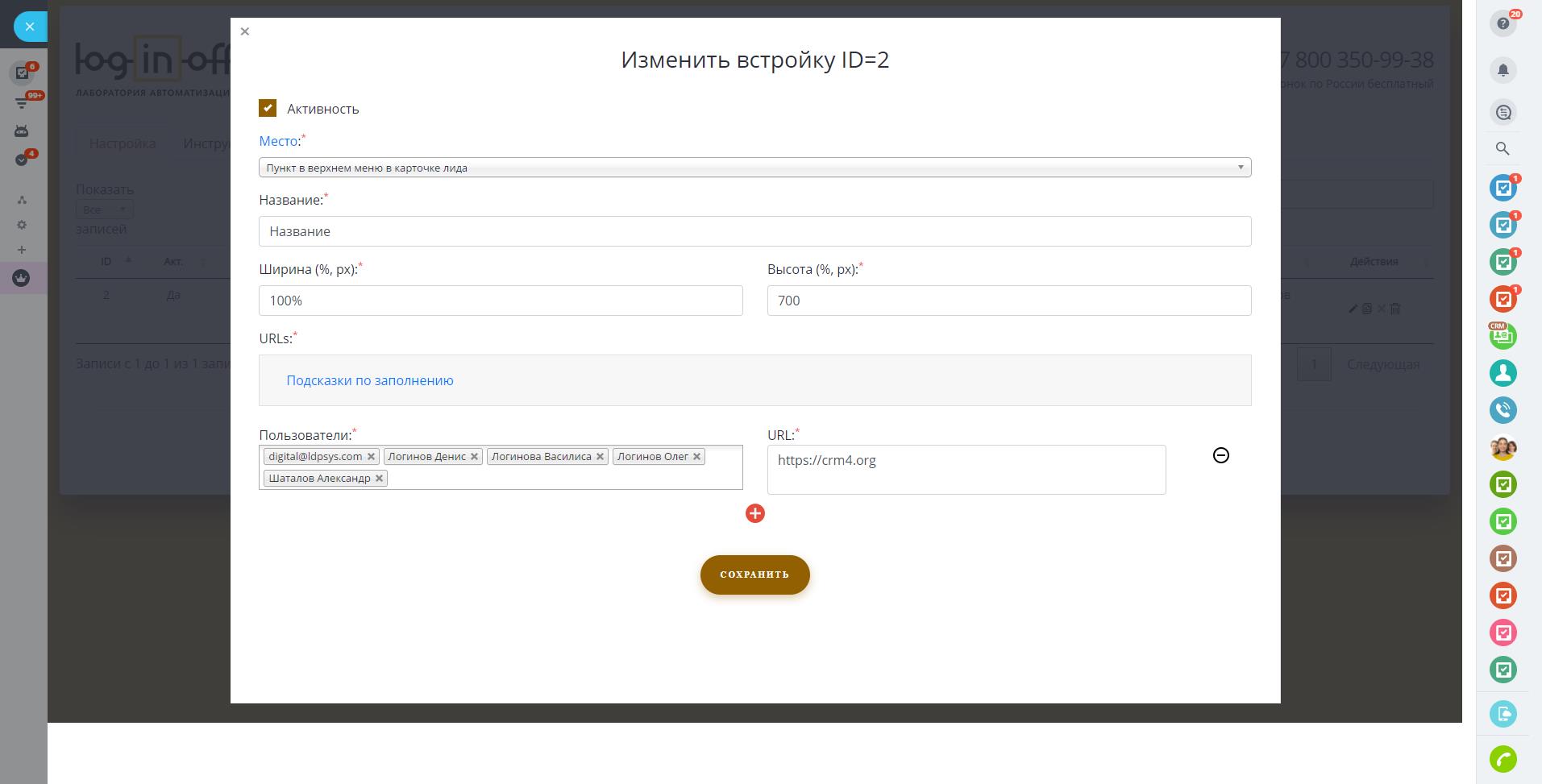This screenshot has height=784, width=1542.
Task: Click the Название text field
Action: [754, 231]
